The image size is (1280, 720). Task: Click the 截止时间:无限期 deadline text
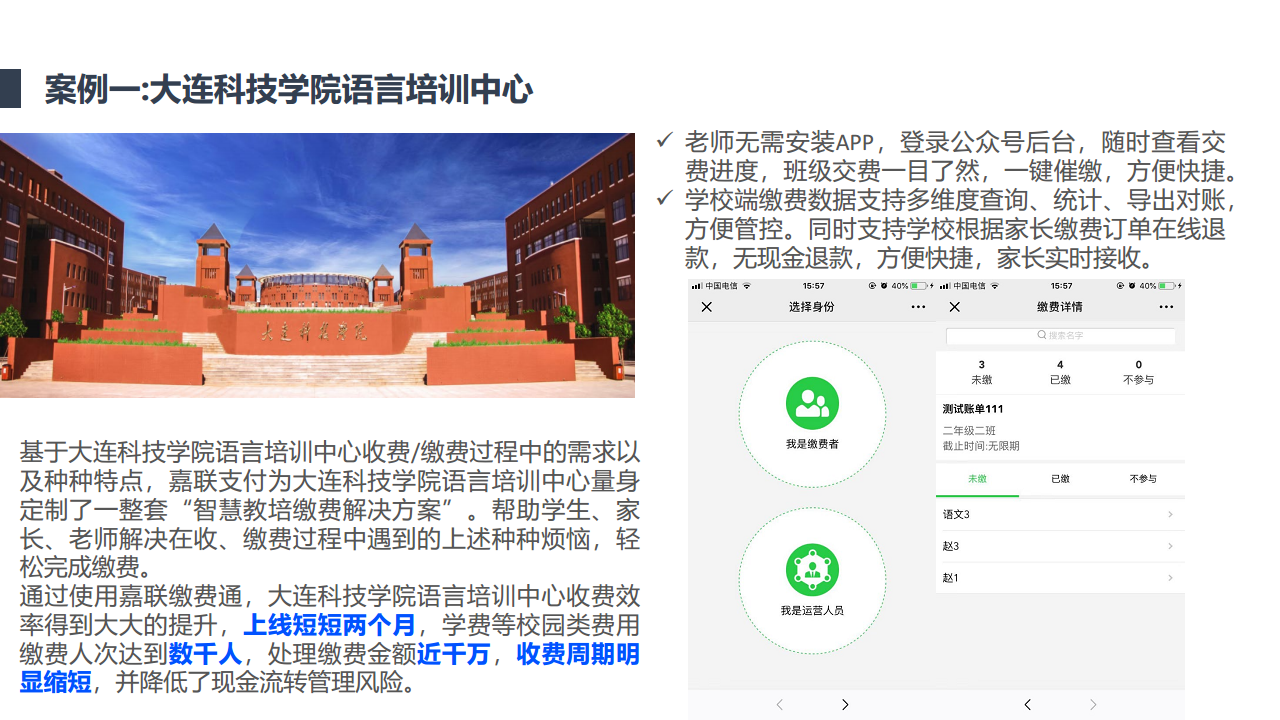click(981, 446)
